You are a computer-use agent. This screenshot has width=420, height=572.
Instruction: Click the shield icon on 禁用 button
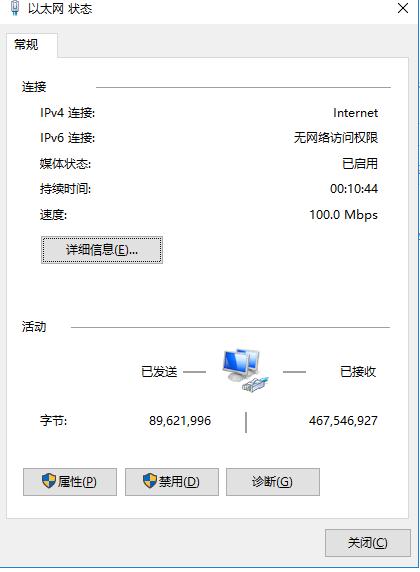(150, 481)
